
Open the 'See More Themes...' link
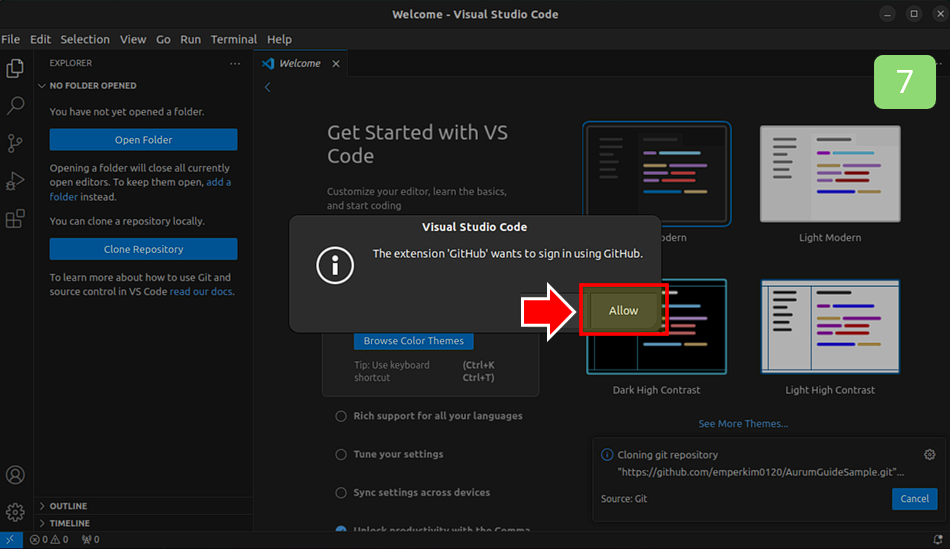[x=743, y=424]
